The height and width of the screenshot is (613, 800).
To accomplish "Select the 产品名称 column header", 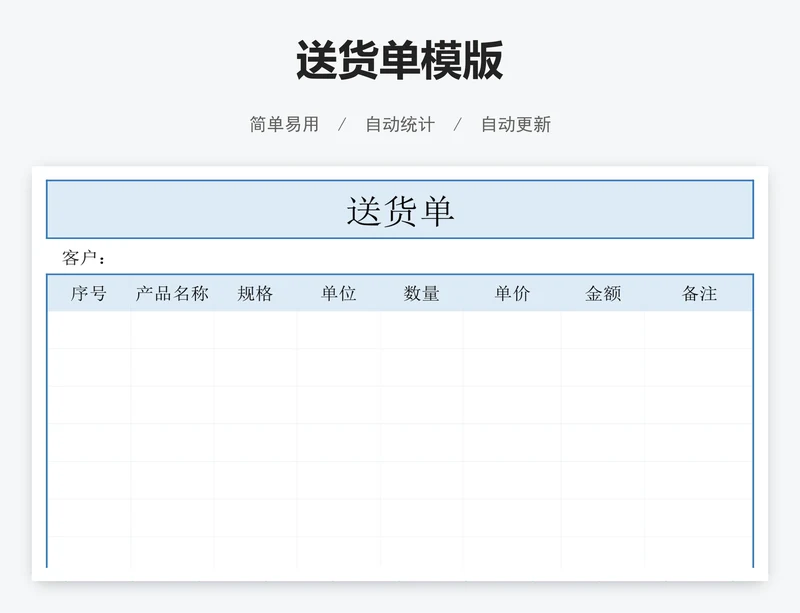I will pos(172,293).
